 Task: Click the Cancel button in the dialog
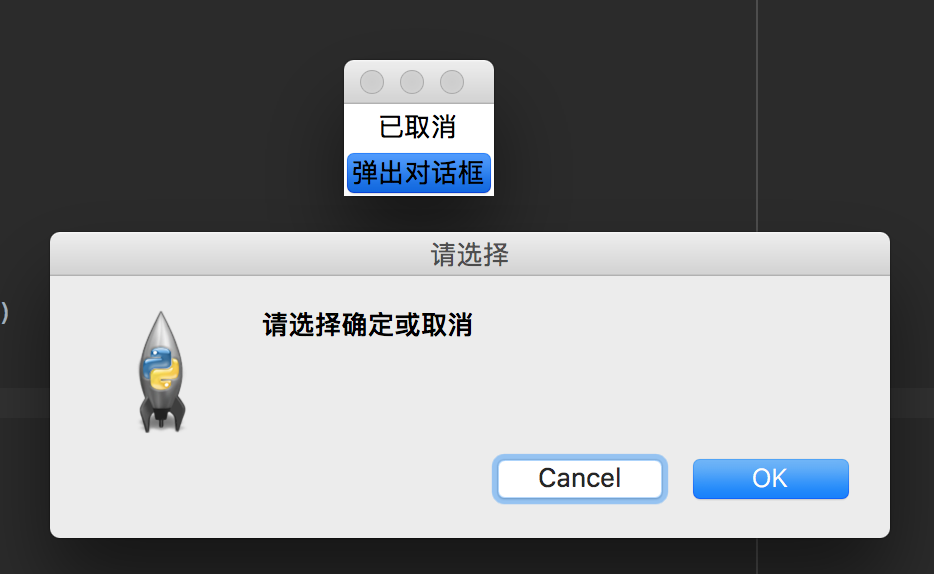click(580, 479)
